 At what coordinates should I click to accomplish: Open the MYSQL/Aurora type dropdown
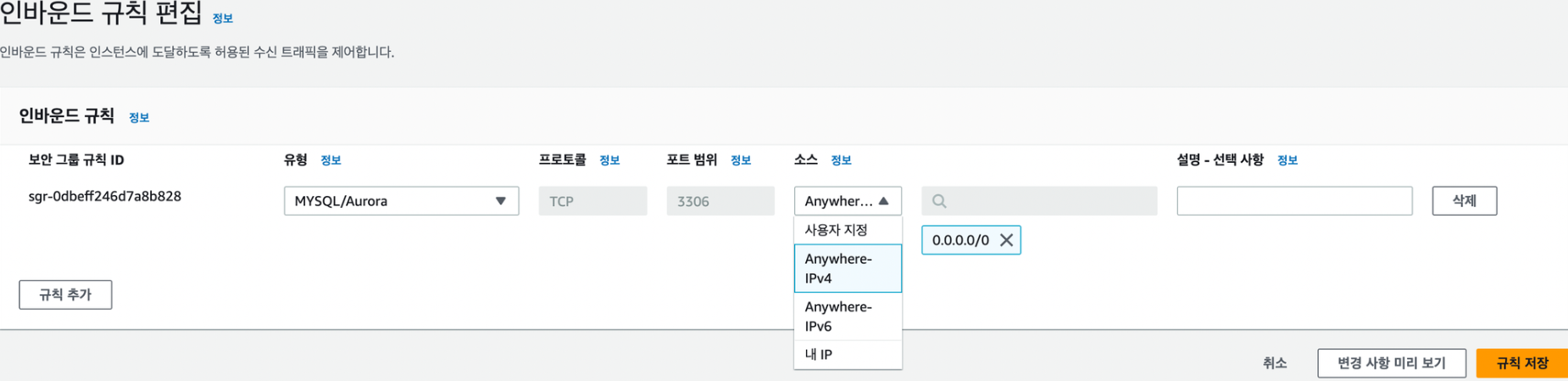pos(401,201)
